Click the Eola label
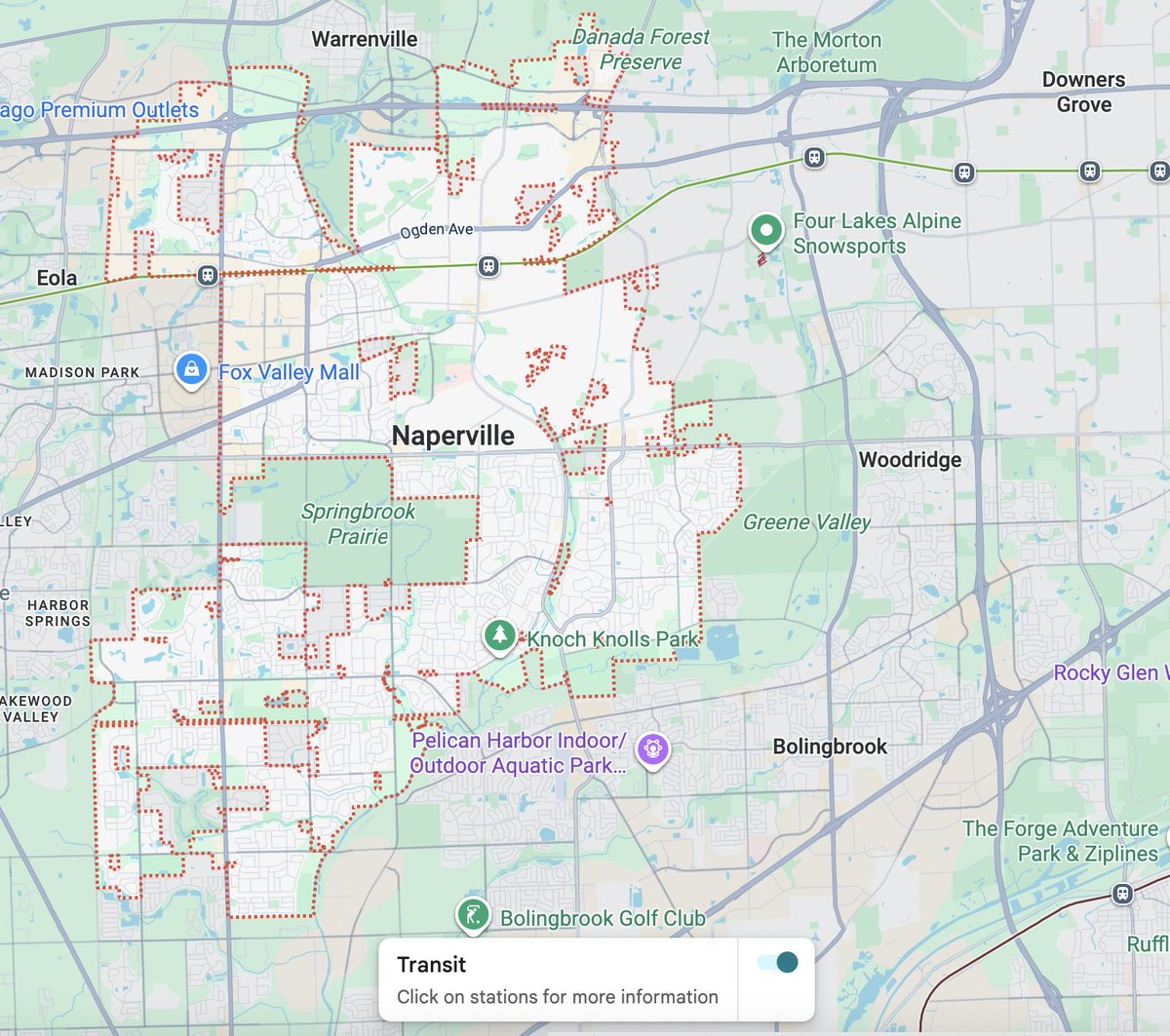This screenshot has height=1036, width=1170. [57, 278]
